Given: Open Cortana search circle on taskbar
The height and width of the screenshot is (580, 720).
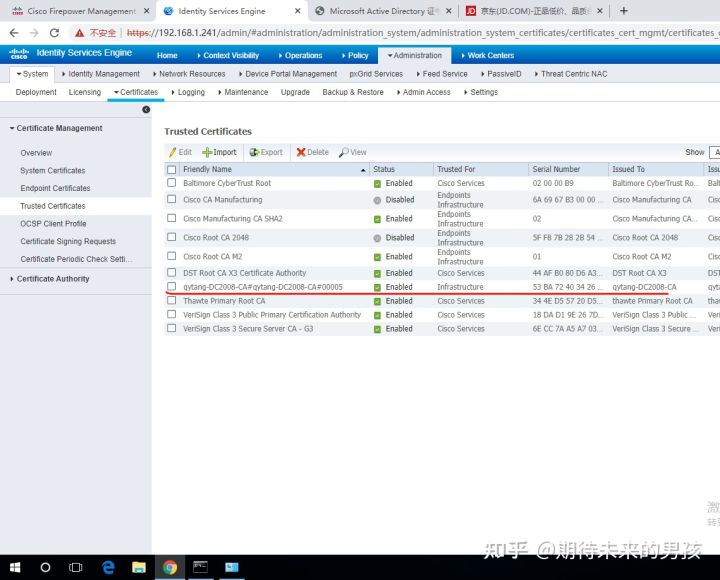Looking at the screenshot, I should pos(45,568).
